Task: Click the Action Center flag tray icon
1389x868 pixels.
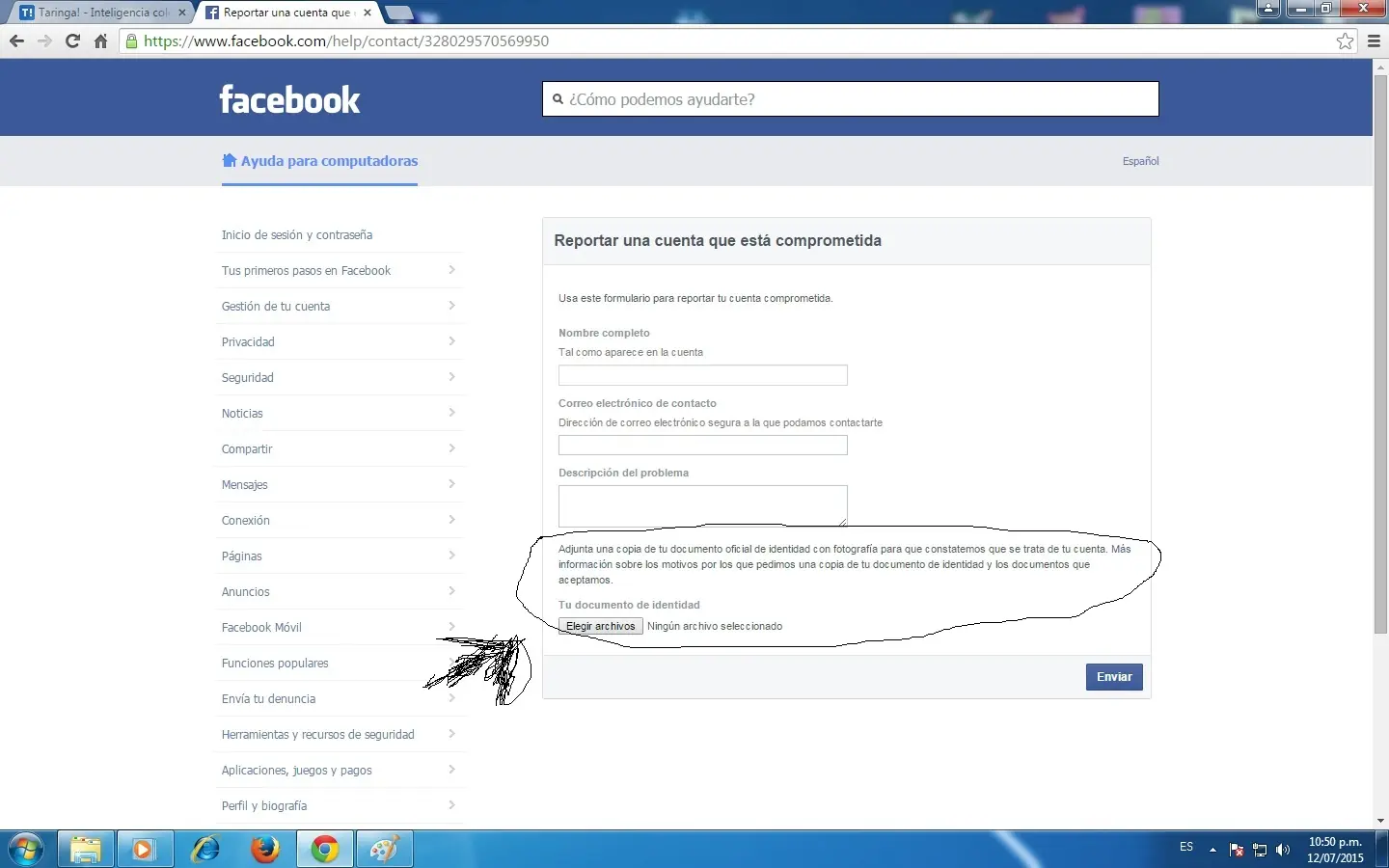Action: point(1237,850)
